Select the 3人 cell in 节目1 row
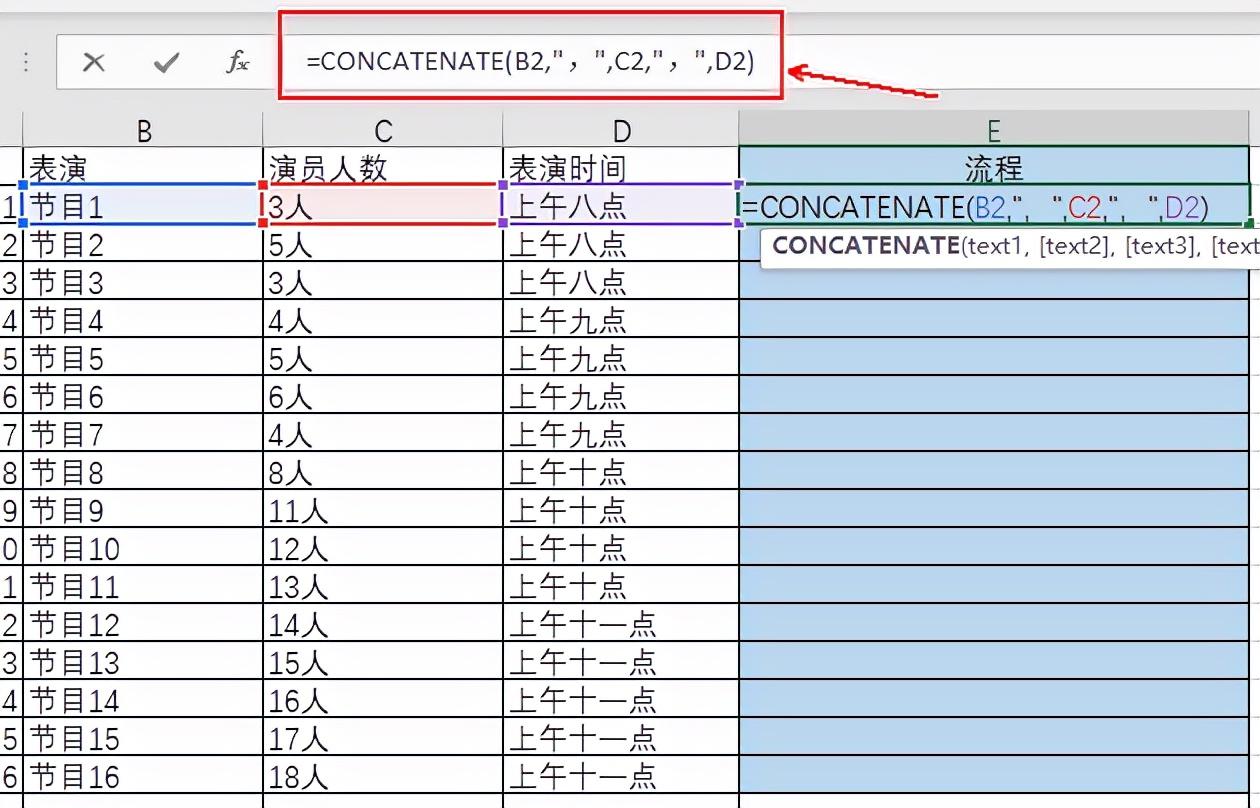This screenshot has width=1260, height=808. coord(383,205)
